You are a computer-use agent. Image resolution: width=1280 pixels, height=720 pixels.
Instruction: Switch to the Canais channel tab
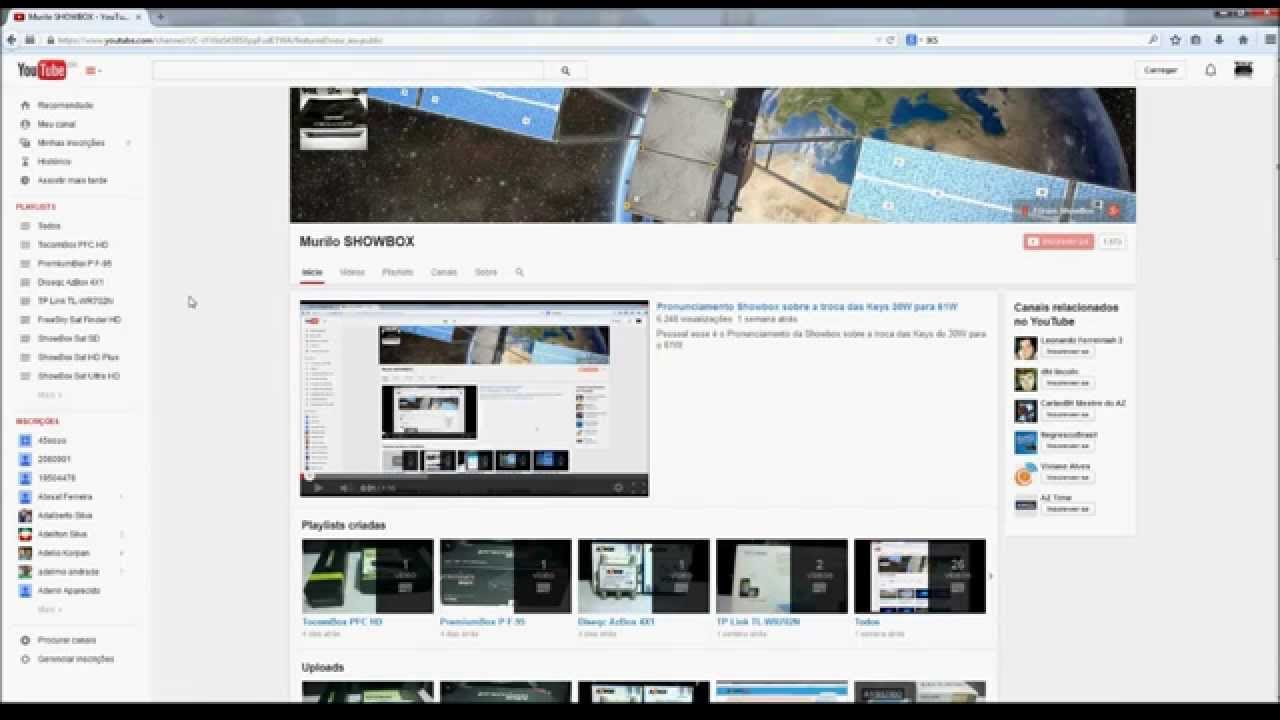(x=444, y=272)
